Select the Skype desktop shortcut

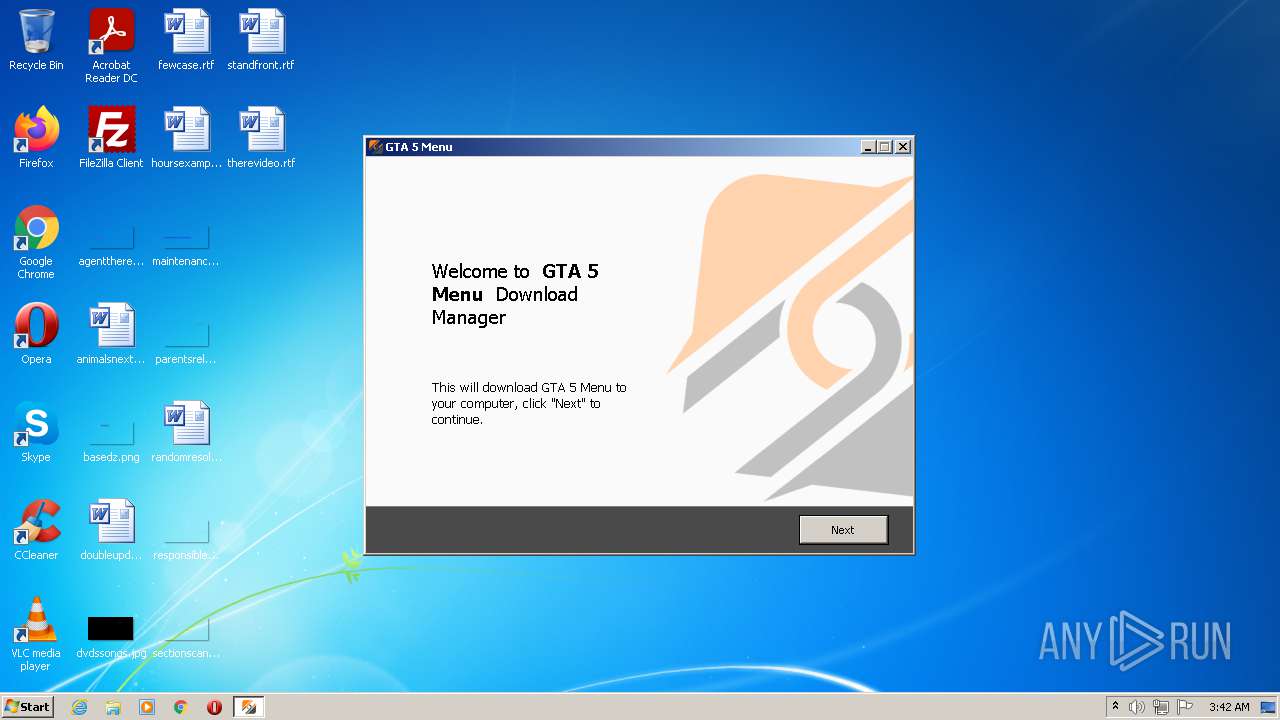pos(36,432)
